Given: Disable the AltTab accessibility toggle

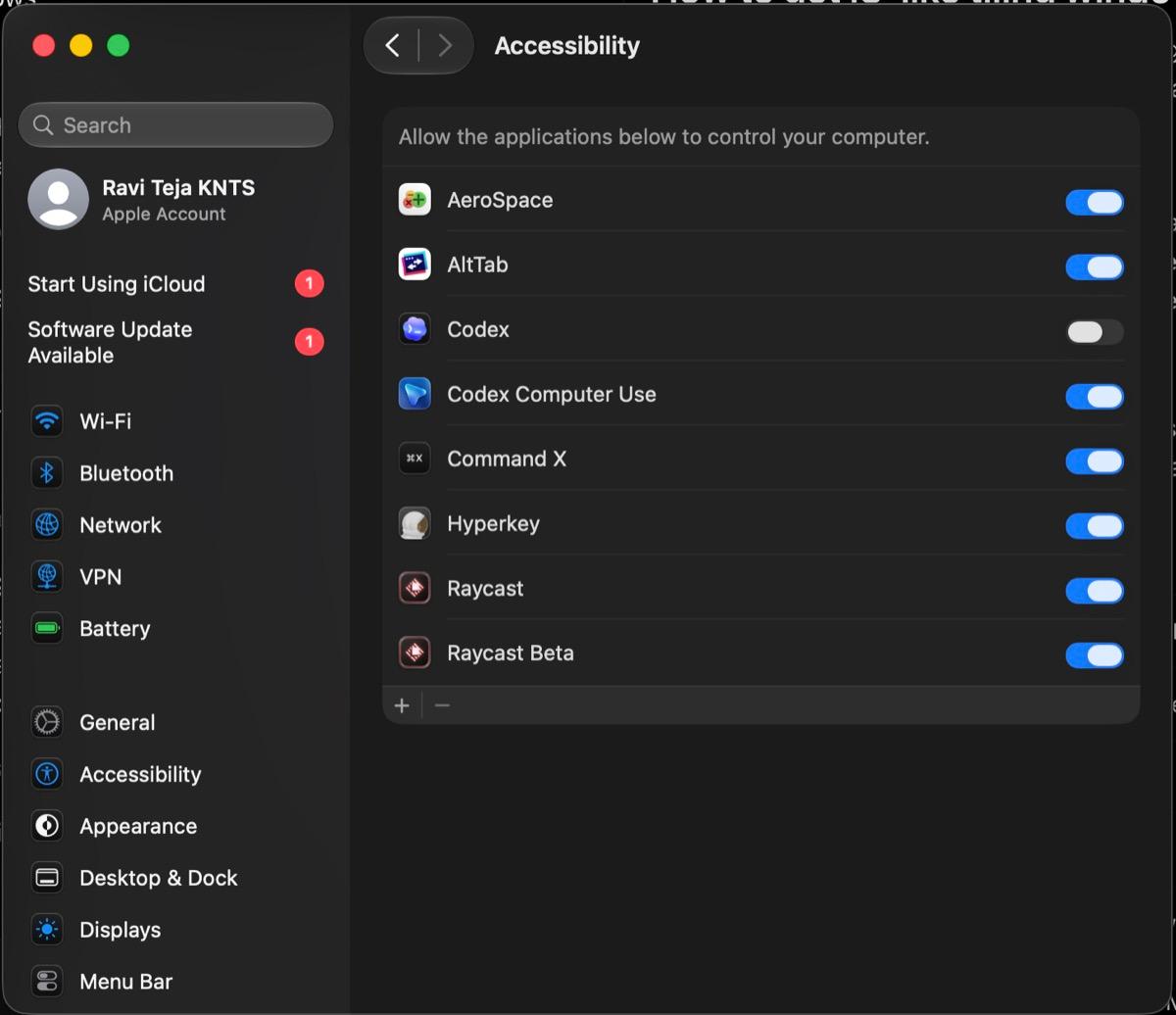Looking at the screenshot, I should pyautogui.click(x=1095, y=266).
